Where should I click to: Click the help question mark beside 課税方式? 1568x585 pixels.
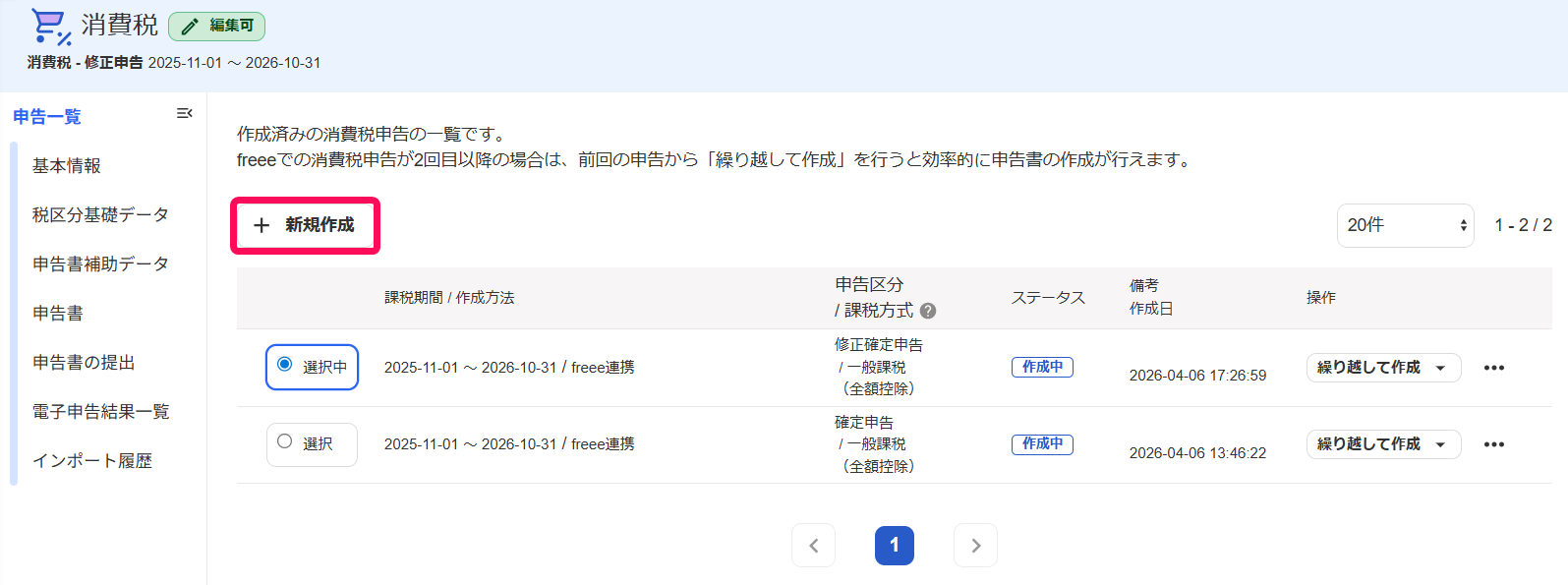coord(928,311)
